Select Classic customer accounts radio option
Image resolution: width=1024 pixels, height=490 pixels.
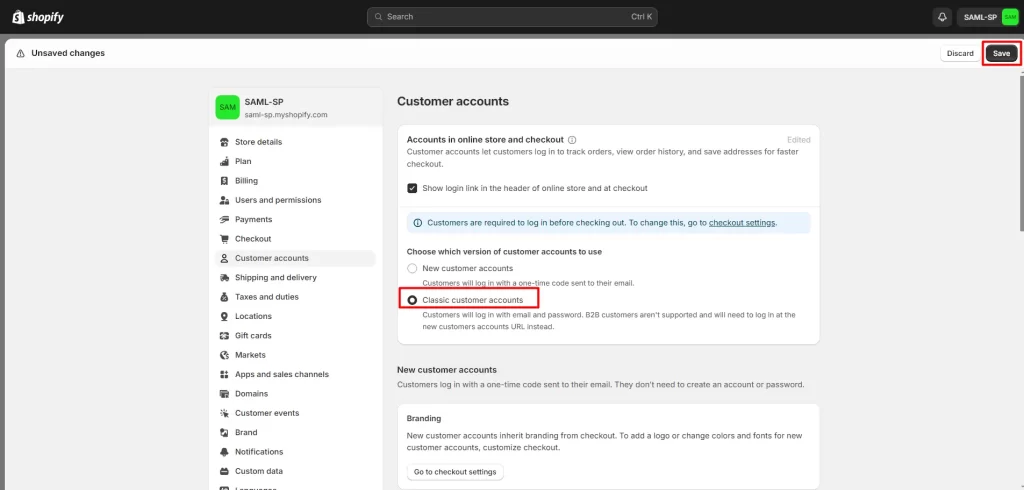(x=412, y=300)
